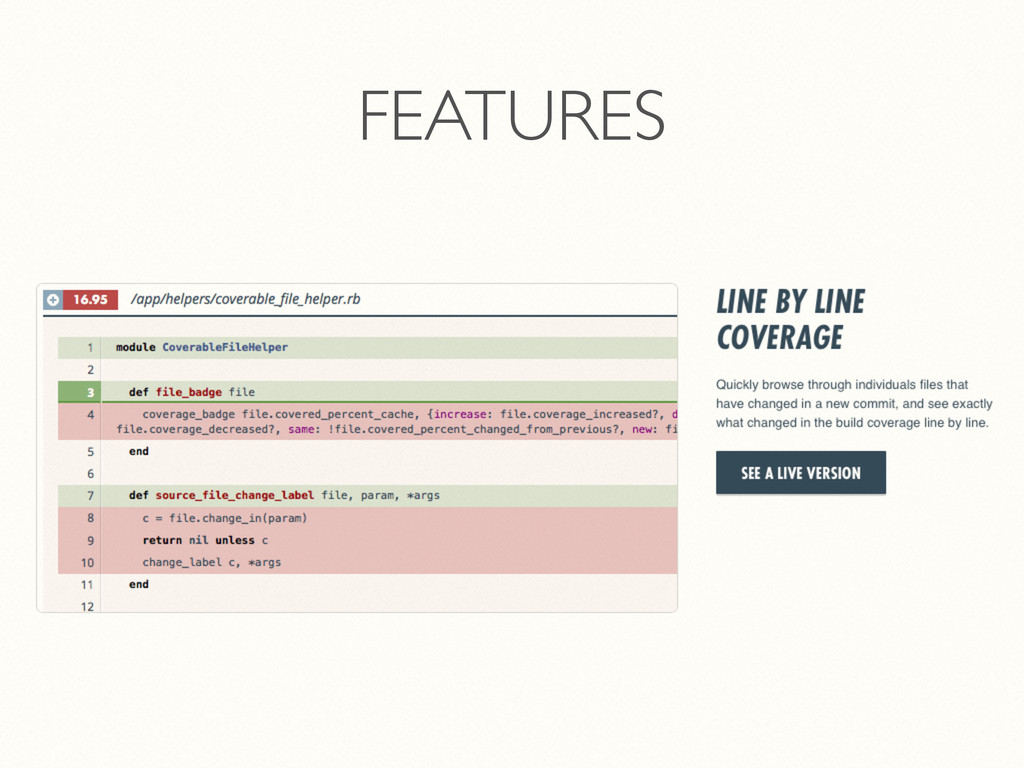Image resolution: width=1024 pixels, height=768 pixels.
Task: Click line number 4 in the gutter
Action: [90, 415]
